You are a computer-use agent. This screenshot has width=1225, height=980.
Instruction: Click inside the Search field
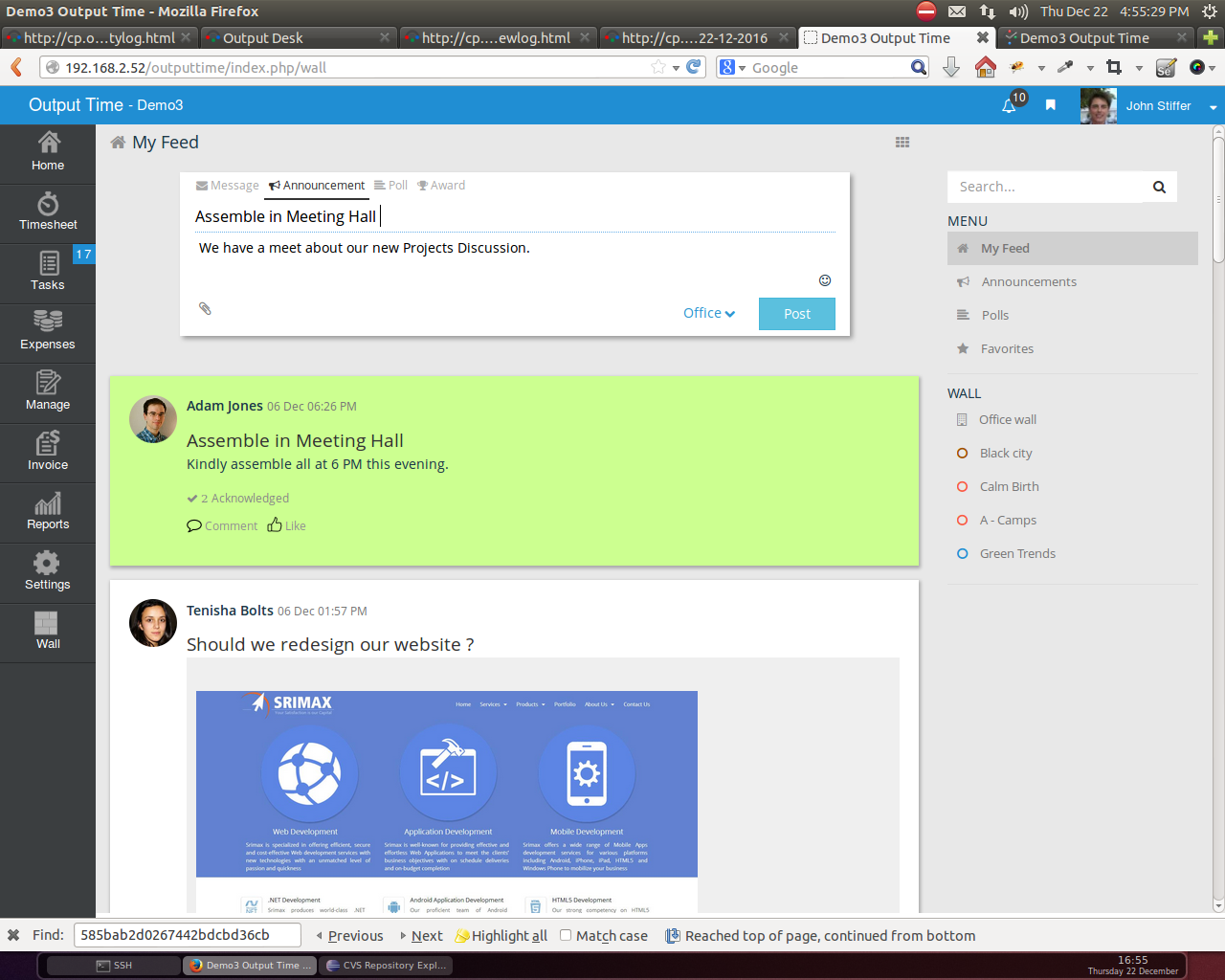[1043, 186]
